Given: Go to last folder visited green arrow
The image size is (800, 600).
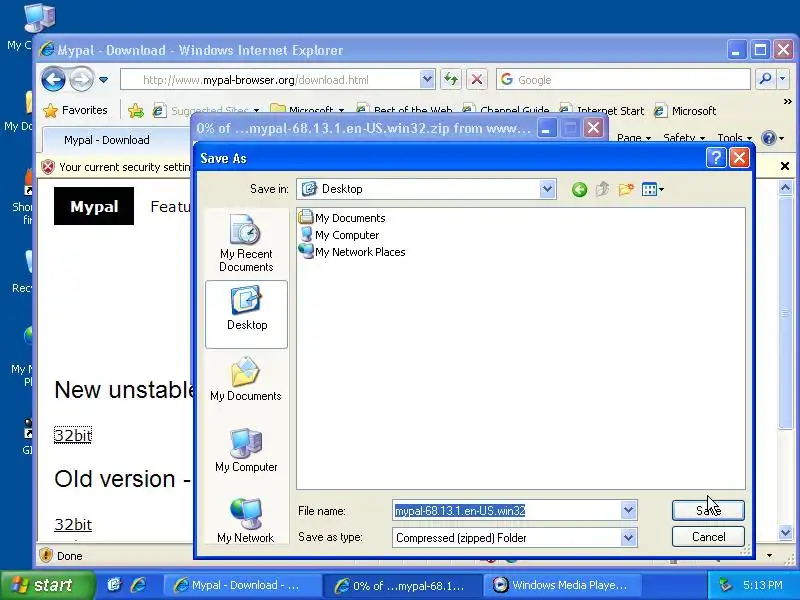Looking at the screenshot, I should (579, 190).
